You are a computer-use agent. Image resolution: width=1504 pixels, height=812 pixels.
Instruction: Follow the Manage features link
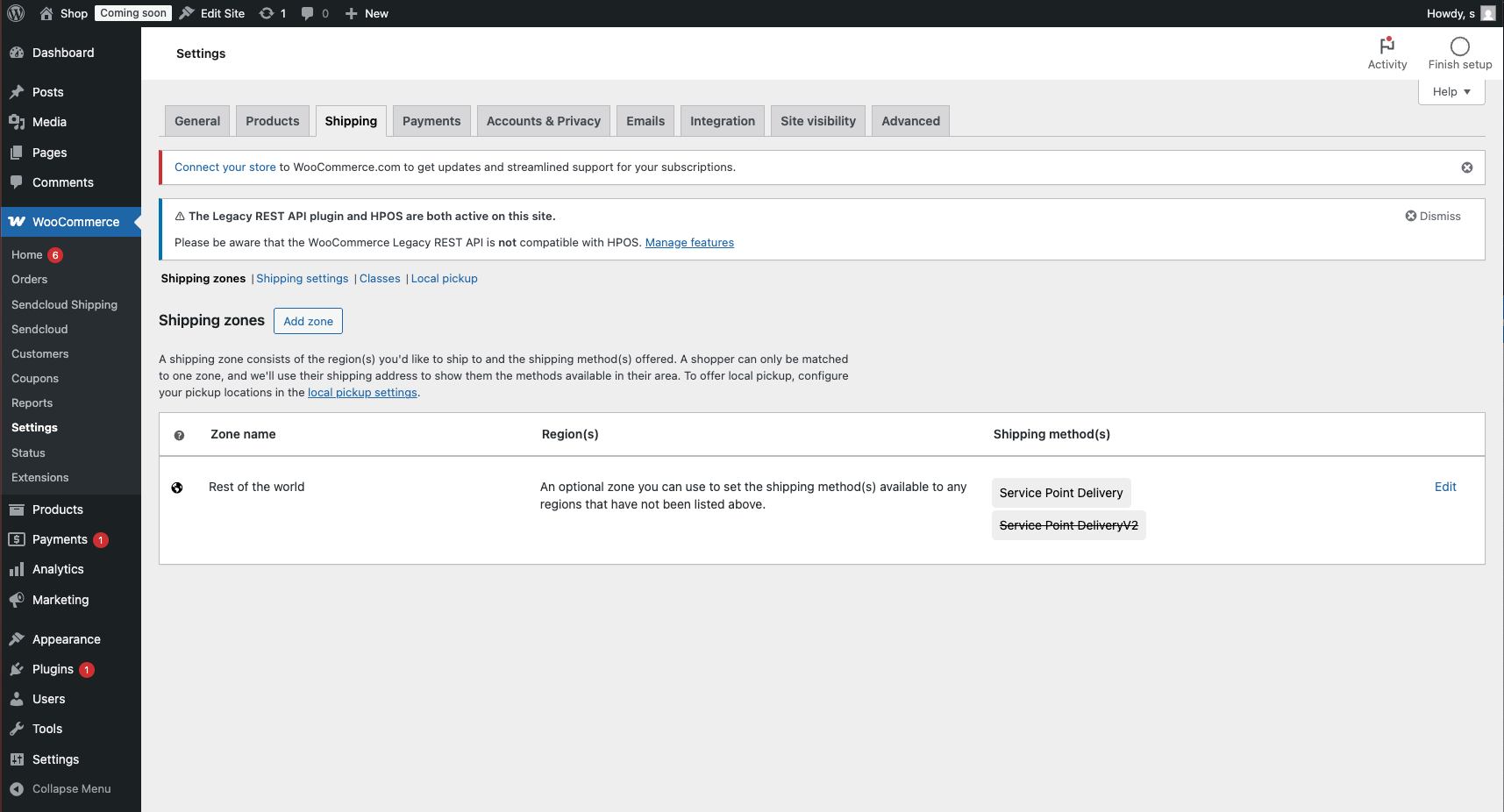pos(689,243)
